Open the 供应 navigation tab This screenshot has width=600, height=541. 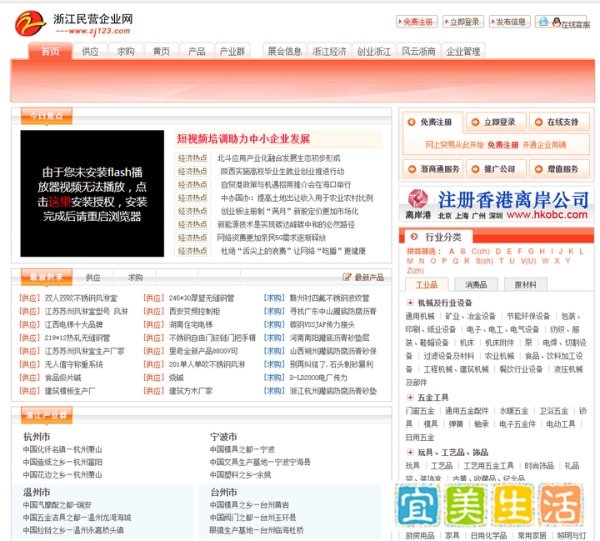(x=90, y=51)
